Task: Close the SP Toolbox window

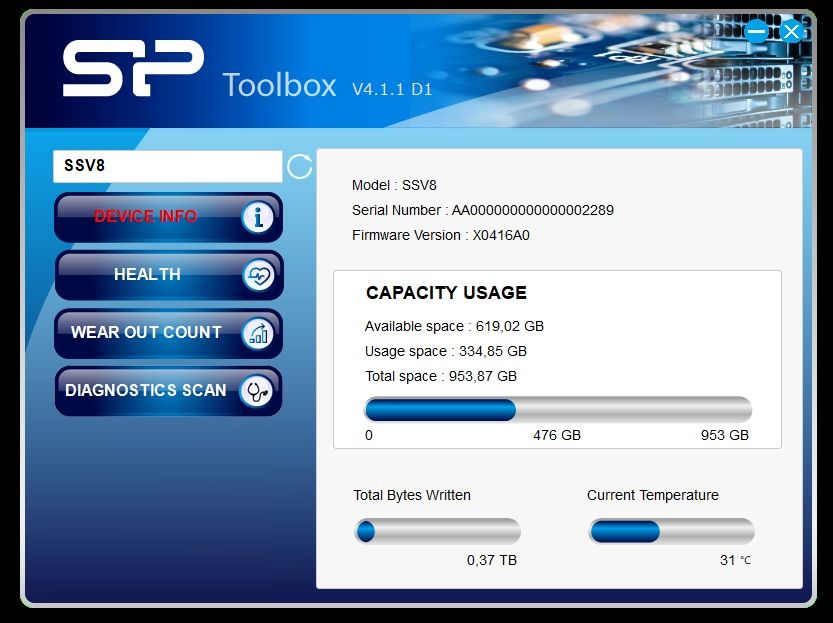Action: pos(792,31)
